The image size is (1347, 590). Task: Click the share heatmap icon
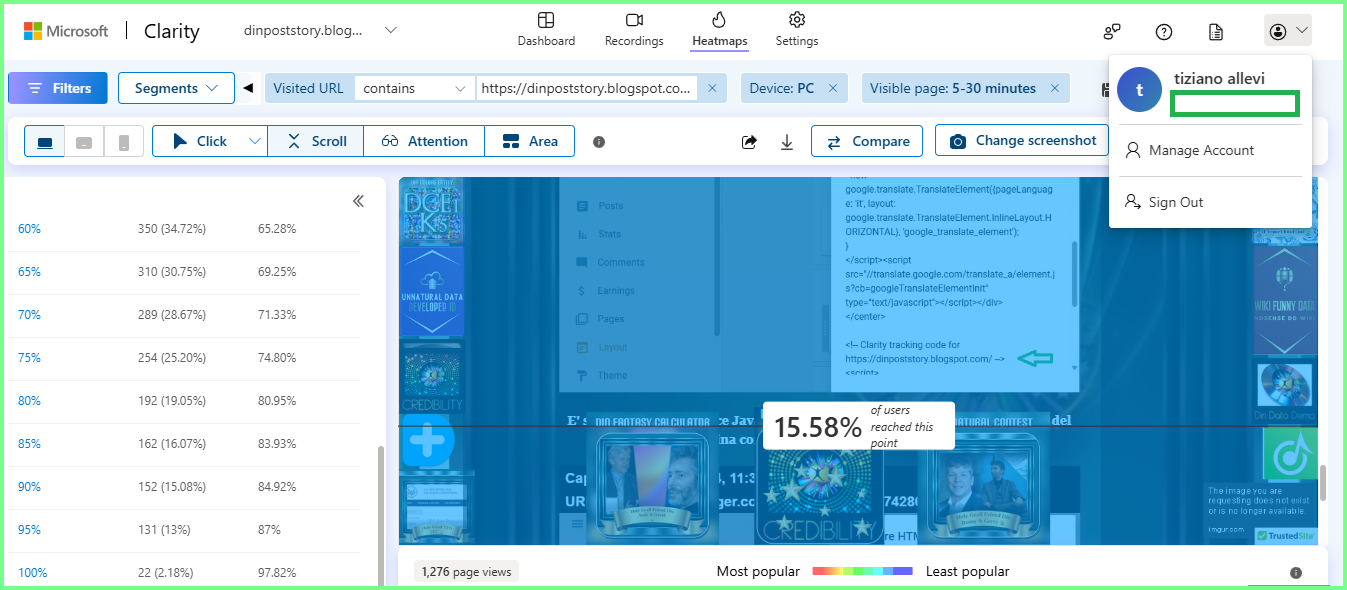(749, 142)
